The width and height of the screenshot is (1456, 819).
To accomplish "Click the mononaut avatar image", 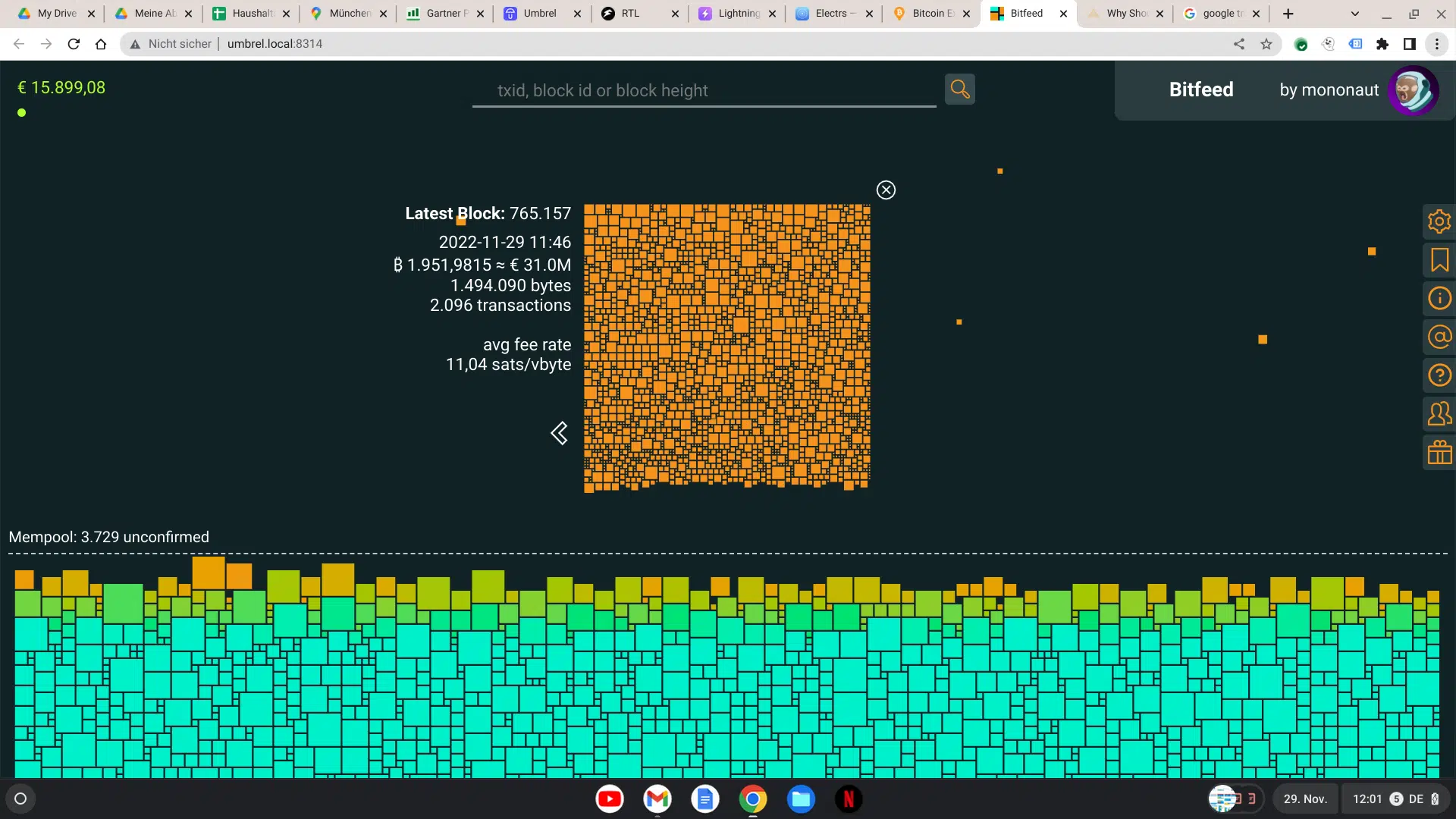I will 1412,91.
